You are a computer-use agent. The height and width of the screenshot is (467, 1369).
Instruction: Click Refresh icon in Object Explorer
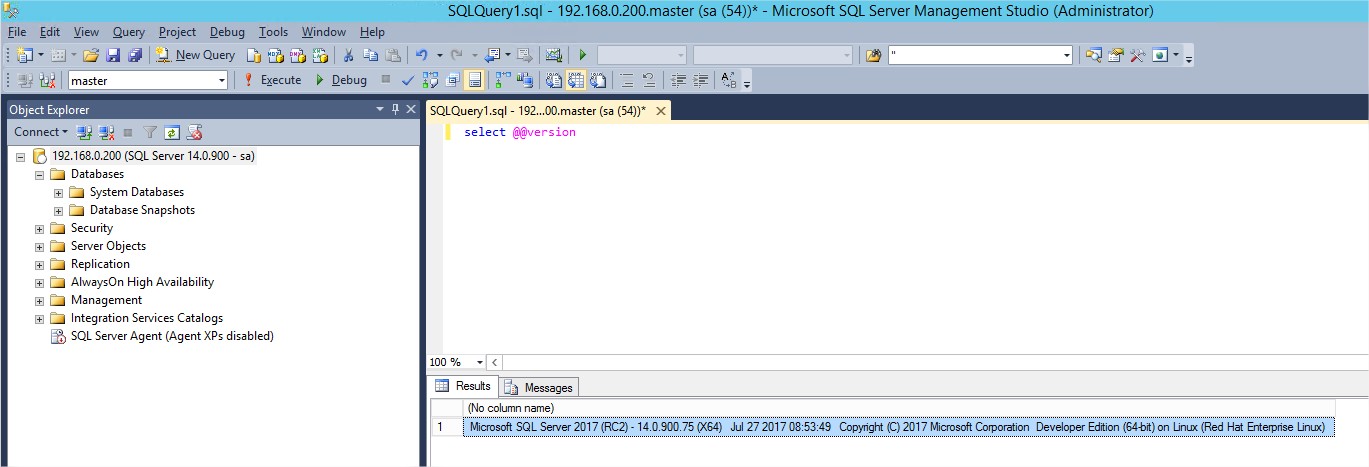172,132
